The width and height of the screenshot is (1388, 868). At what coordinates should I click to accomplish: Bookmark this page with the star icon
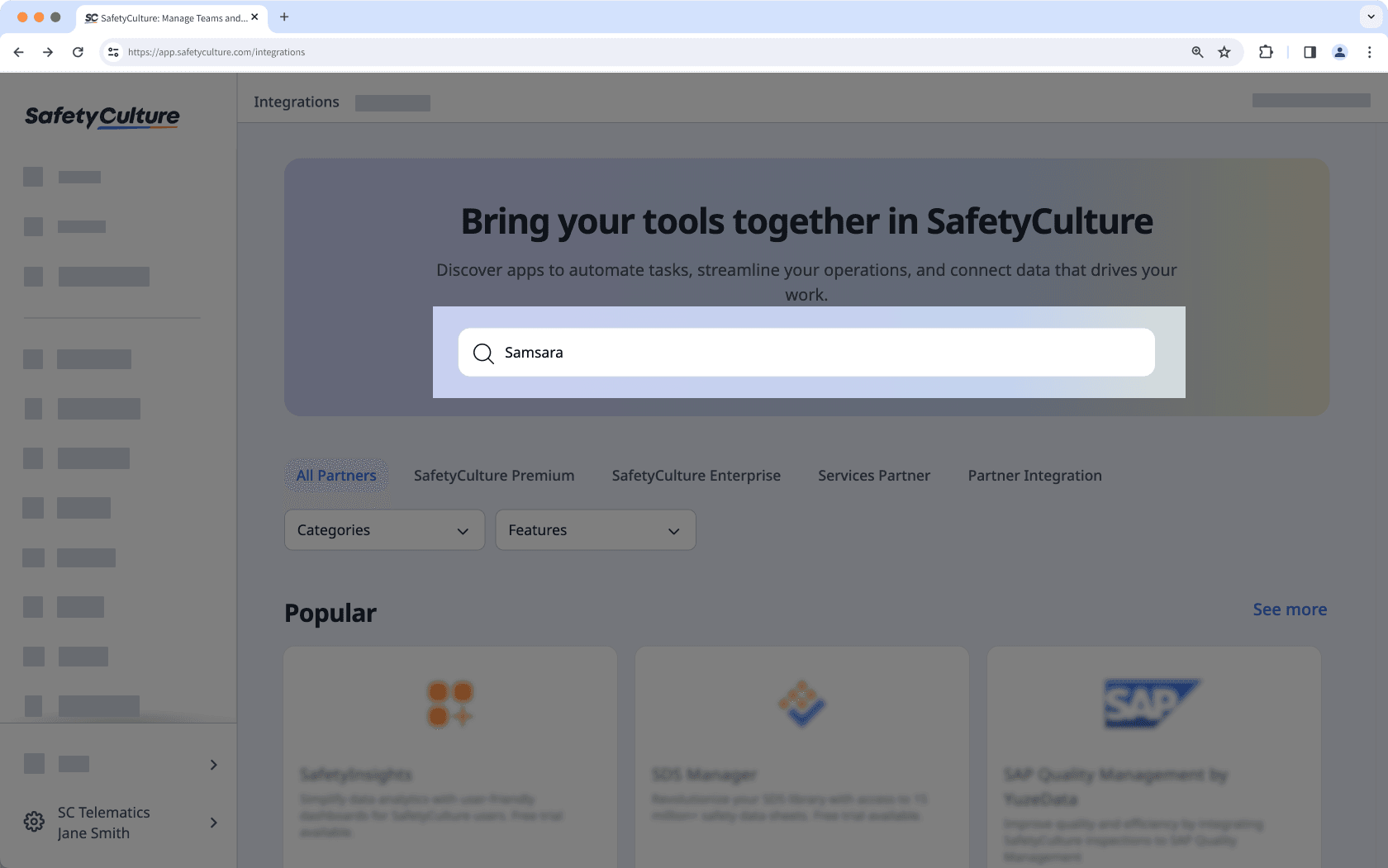pyautogui.click(x=1224, y=51)
